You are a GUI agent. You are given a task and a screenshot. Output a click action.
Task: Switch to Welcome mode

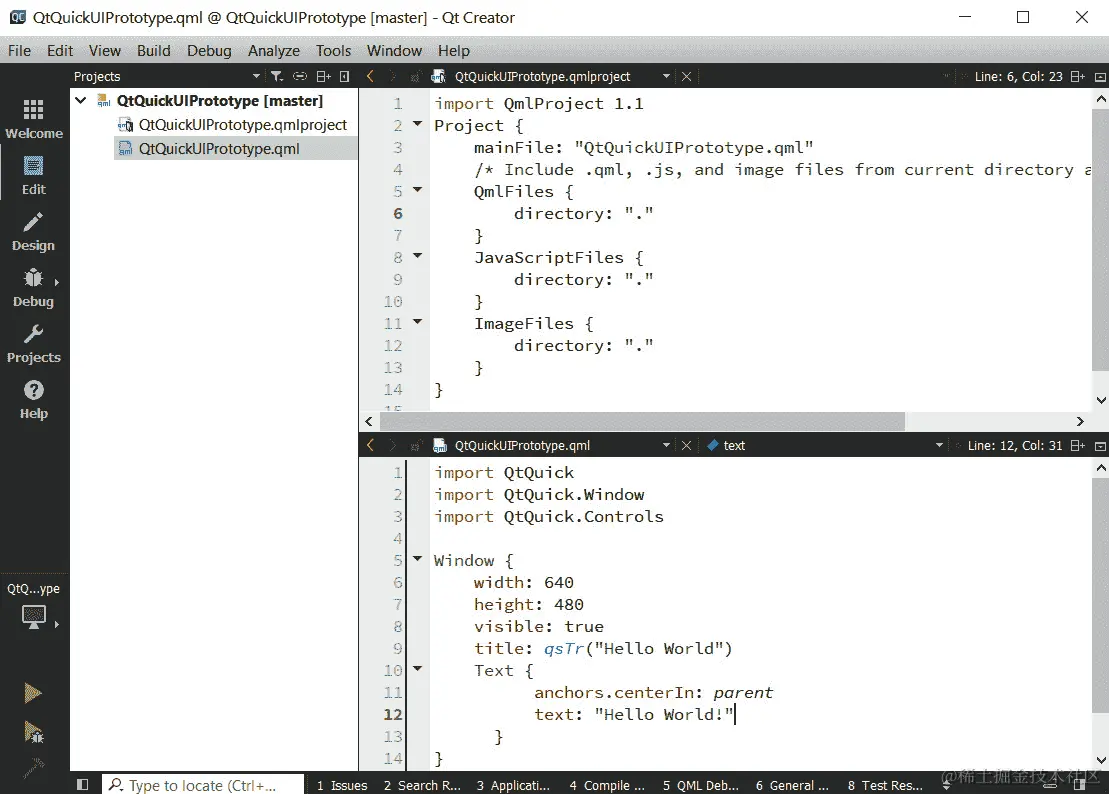[33, 118]
